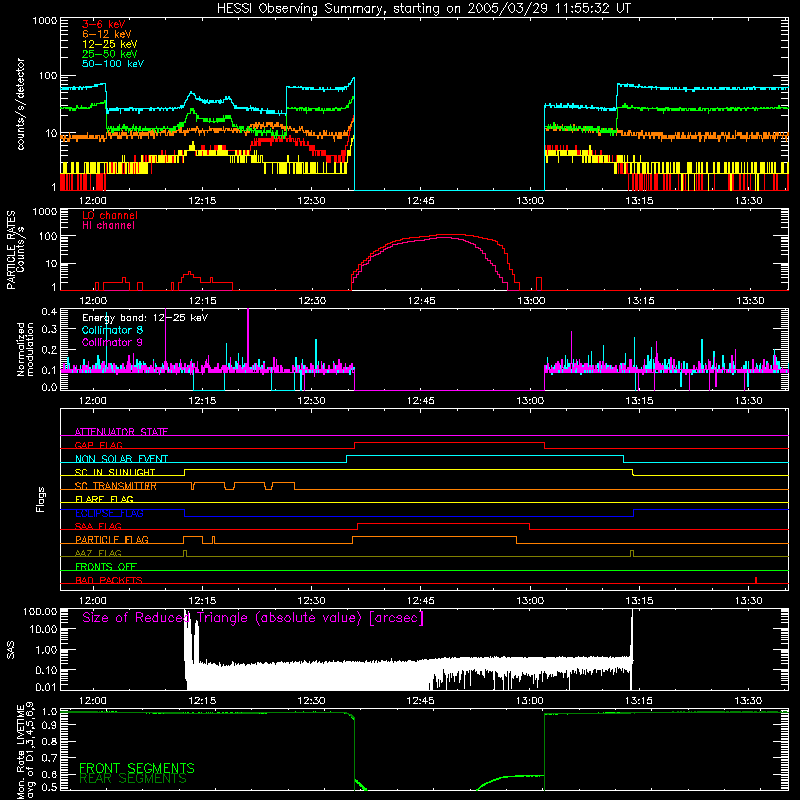Click the "counts/s/detector" y-axis label
Image resolution: width=800 pixels, height=800 pixels.
20,104
